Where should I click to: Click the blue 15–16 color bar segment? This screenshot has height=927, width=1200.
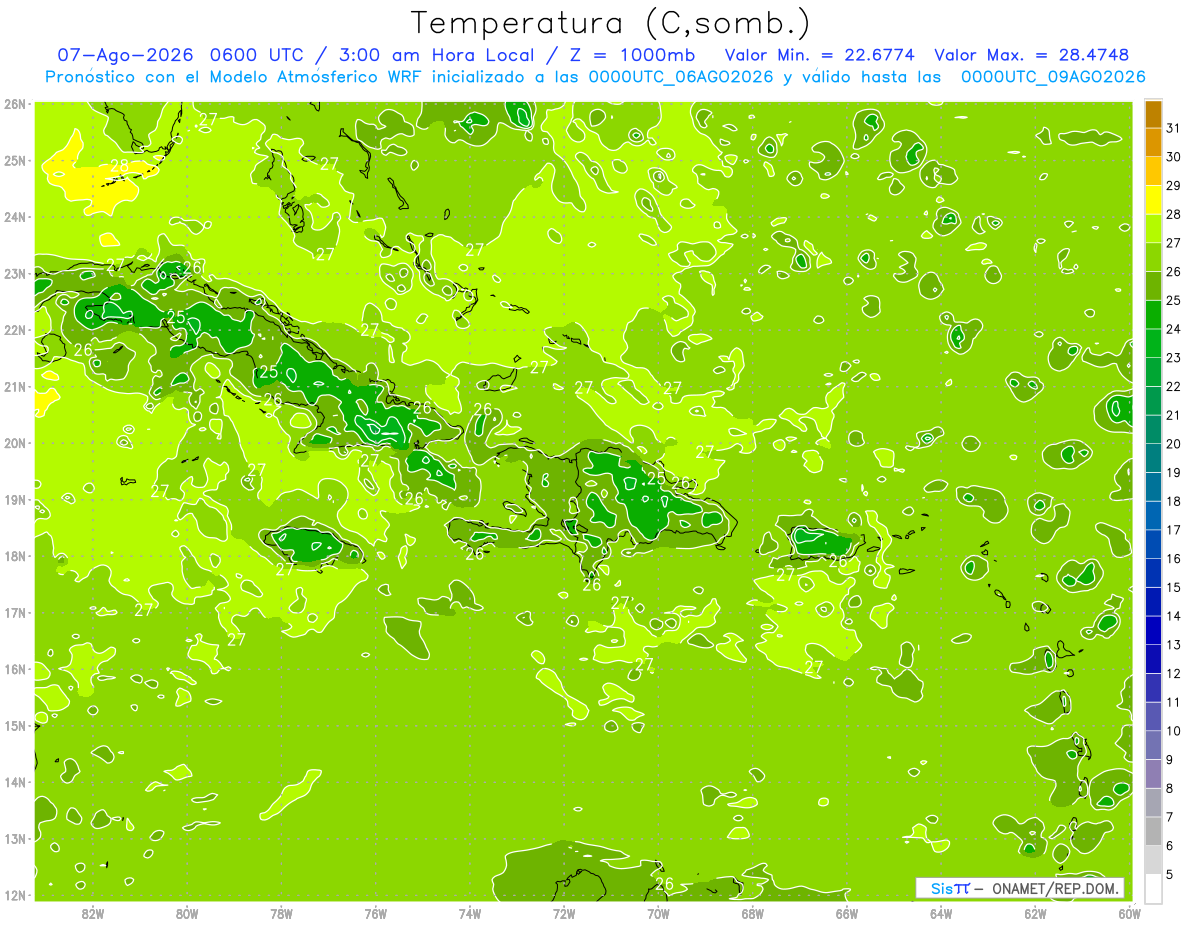pos(1153,572)
